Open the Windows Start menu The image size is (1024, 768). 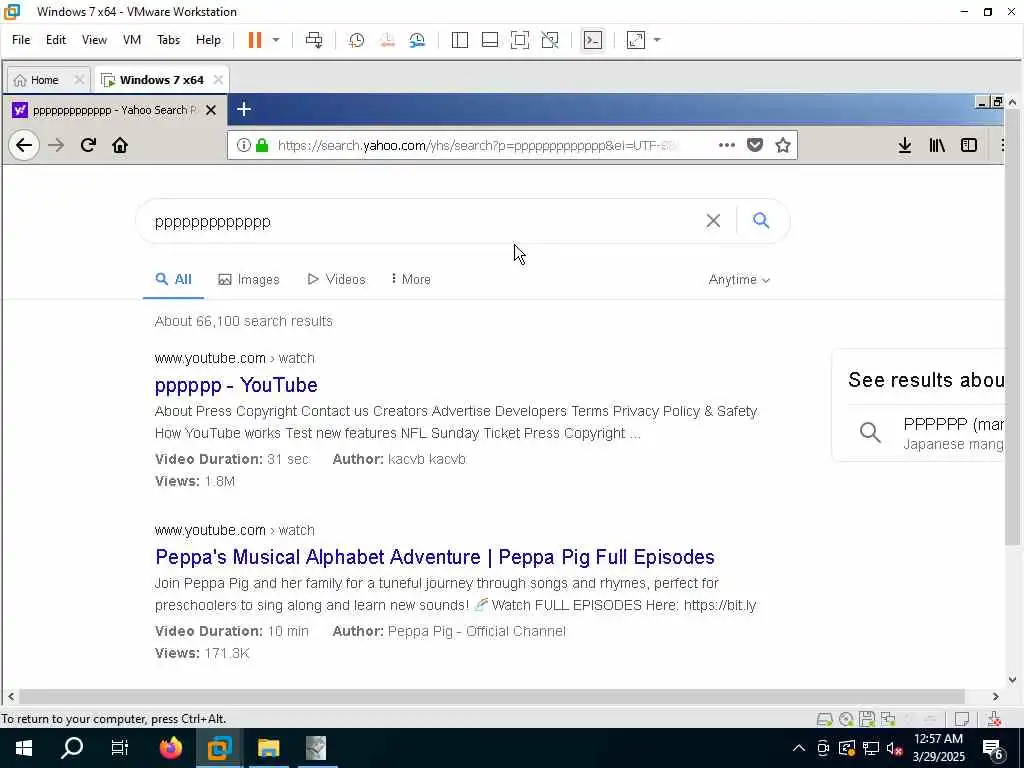pyautogui.click(x=24, y=748)
